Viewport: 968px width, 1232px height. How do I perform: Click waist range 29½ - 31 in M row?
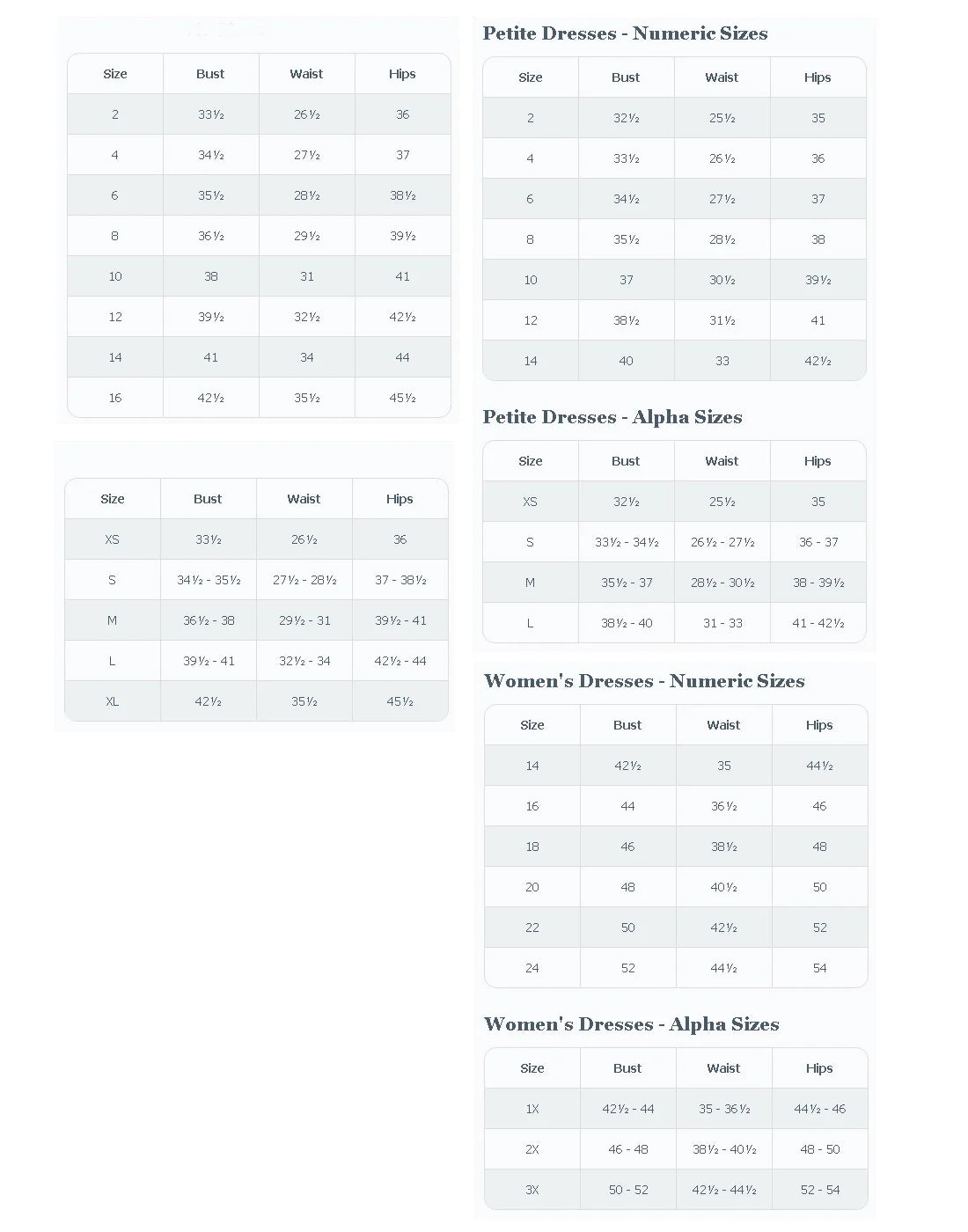tap(304, 620)
